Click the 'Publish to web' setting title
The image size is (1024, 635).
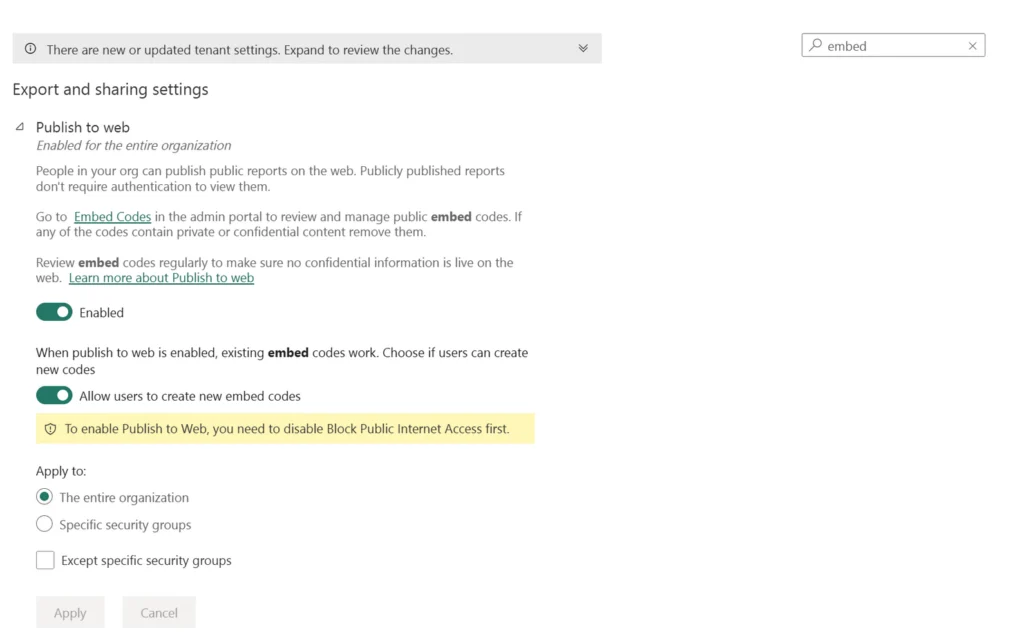coord(83,127)
